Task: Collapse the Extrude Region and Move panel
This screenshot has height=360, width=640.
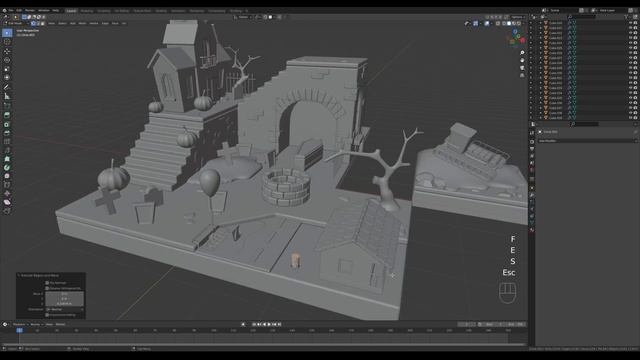Action: 18,276
